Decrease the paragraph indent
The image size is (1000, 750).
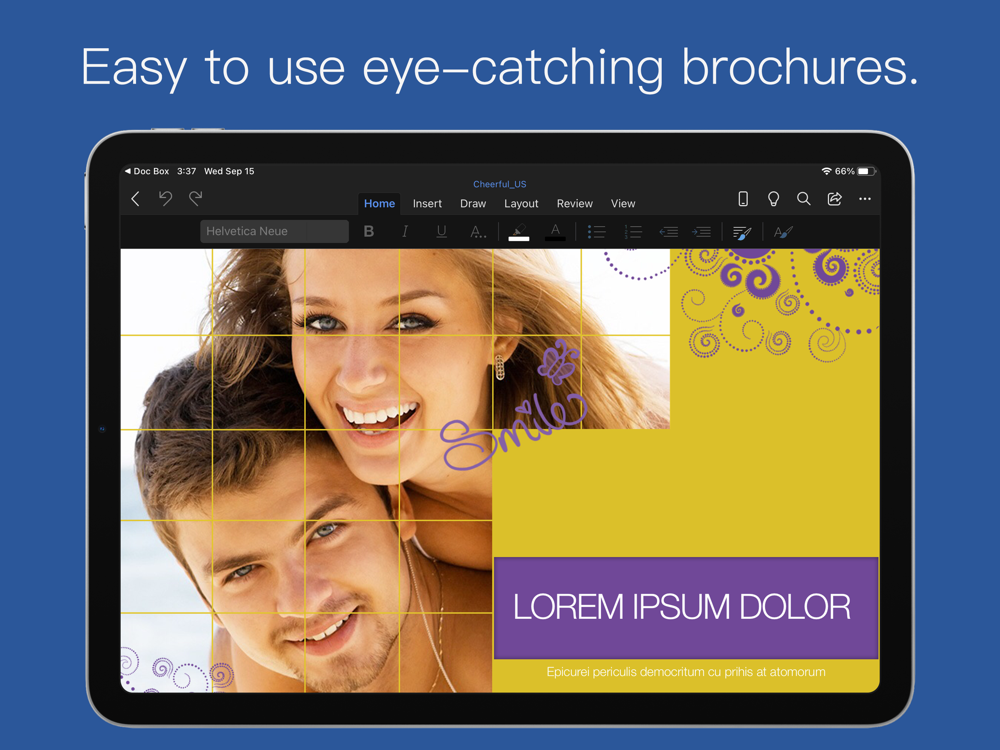[x=668, y=232]
